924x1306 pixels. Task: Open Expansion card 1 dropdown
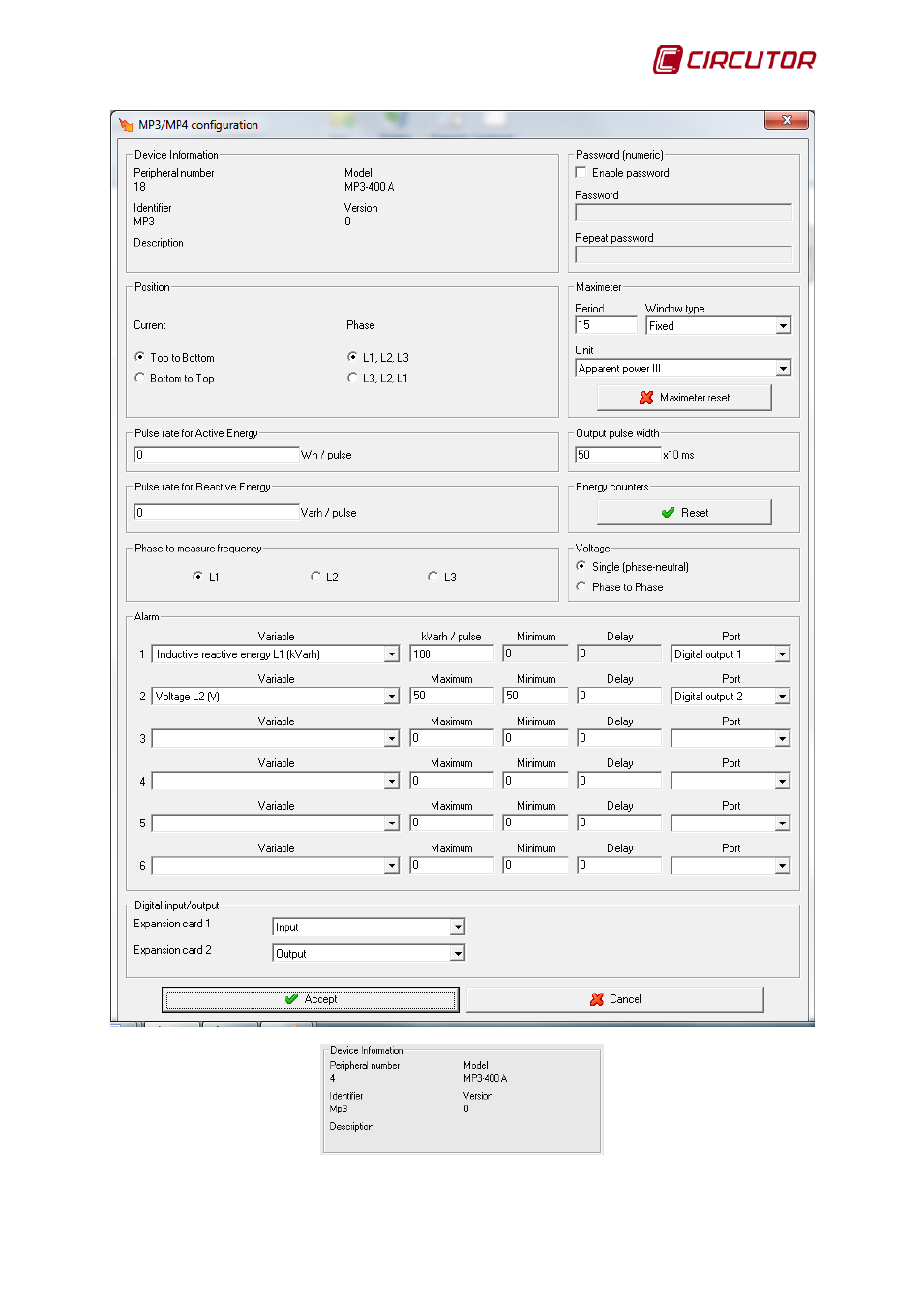(x=458, y=927)
